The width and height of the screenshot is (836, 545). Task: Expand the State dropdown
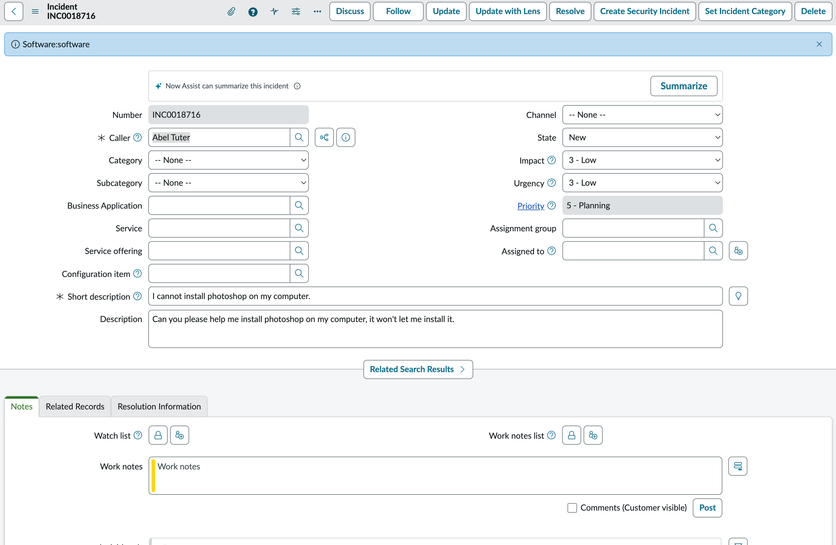[x=641, y=138]
